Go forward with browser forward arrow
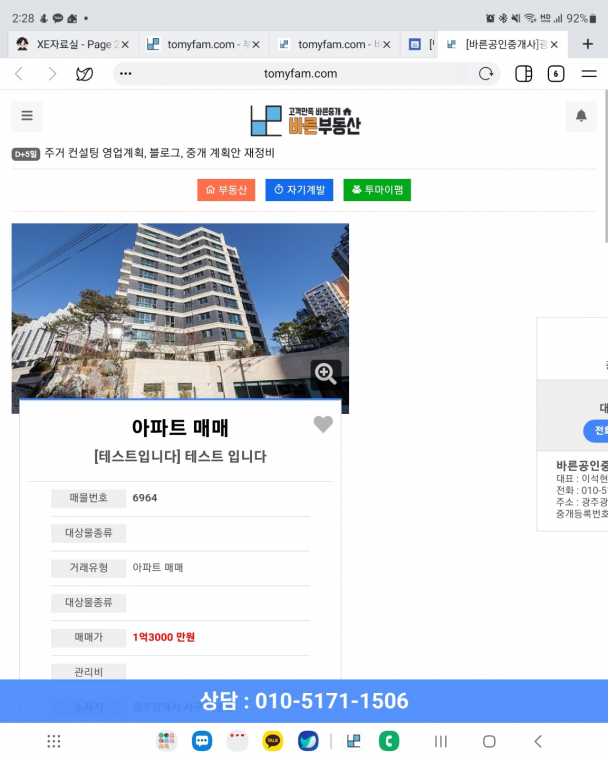This screenshot has height=760, width=608. (52, 74)
